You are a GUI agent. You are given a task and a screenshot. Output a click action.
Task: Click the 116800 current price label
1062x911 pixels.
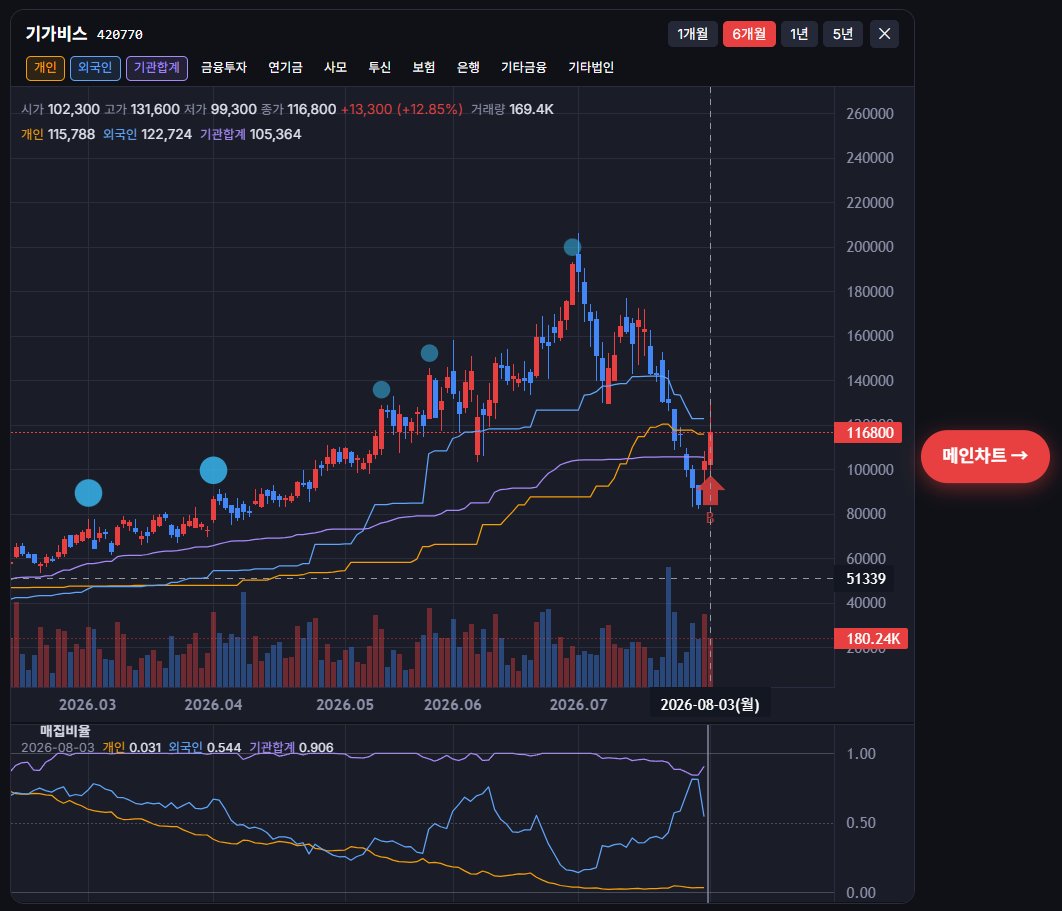[868, 433]
